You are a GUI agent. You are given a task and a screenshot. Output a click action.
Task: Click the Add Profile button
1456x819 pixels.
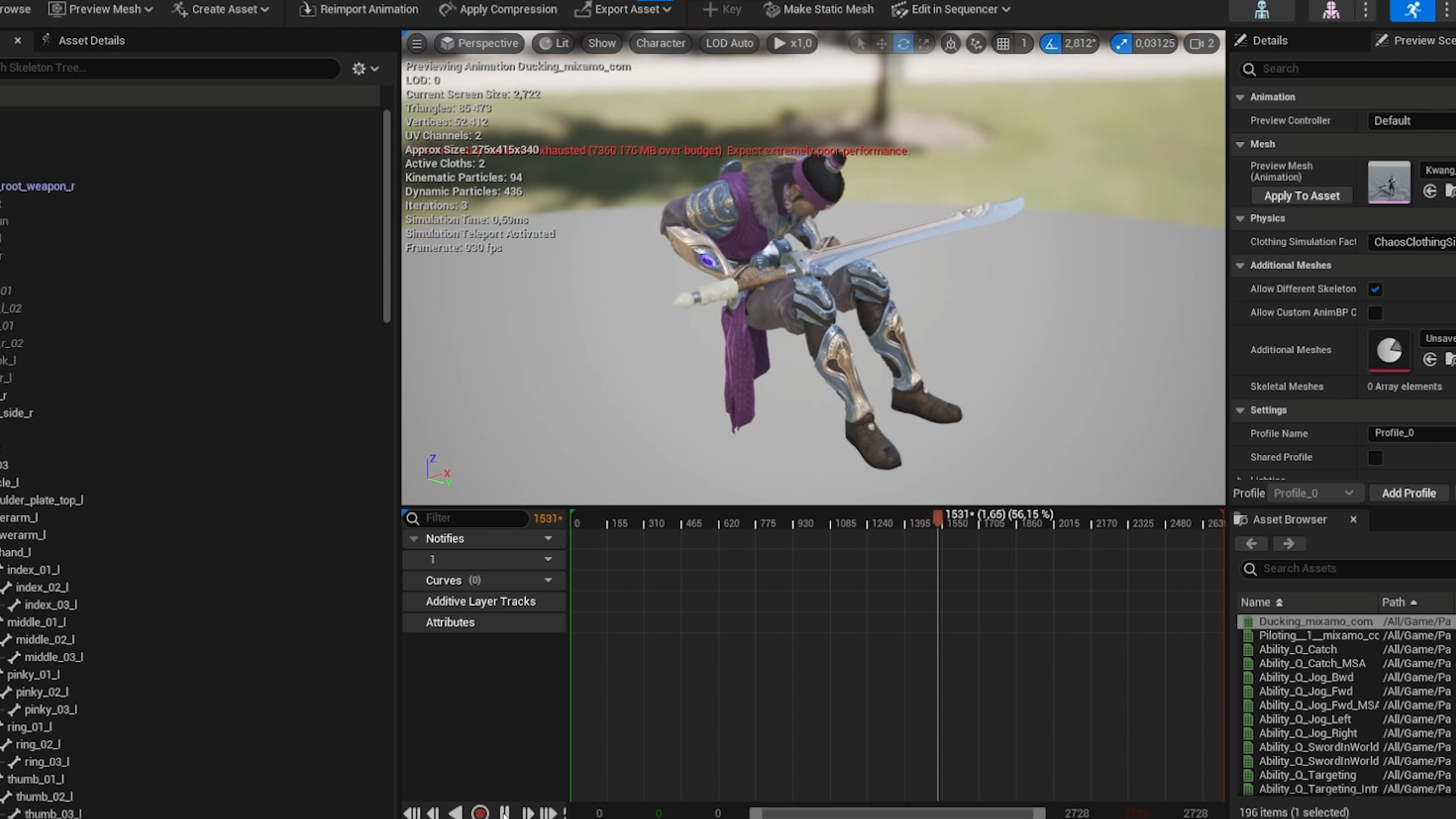coord(1408,493)
